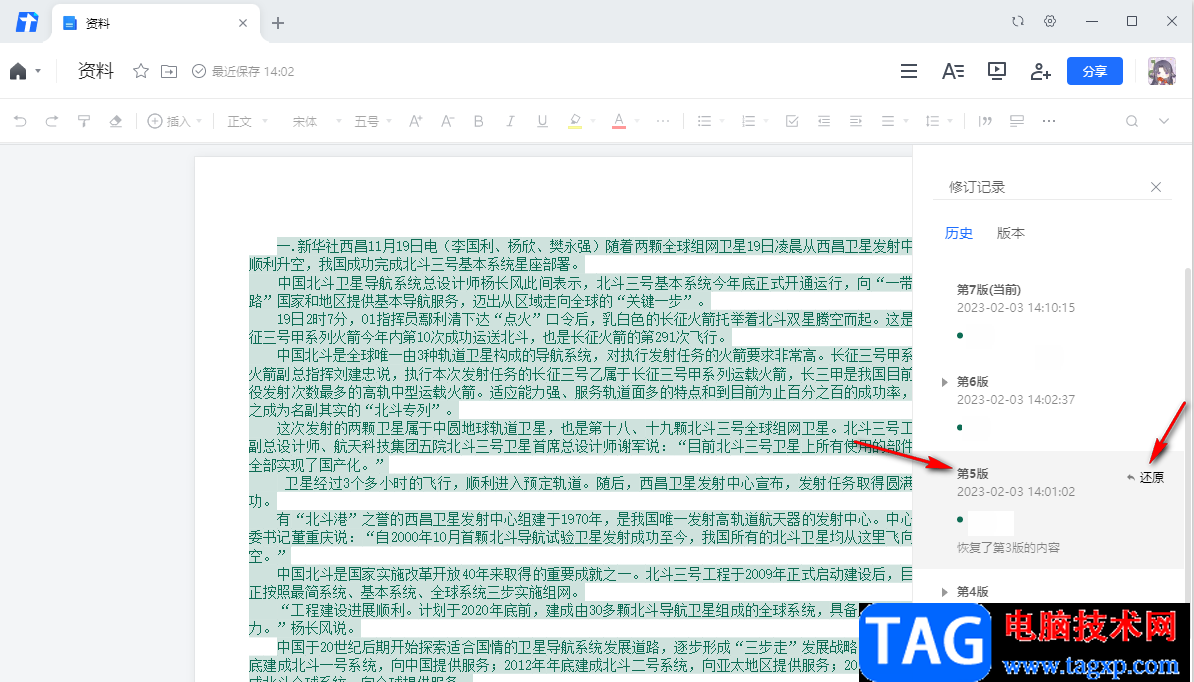Click the home icon
Screen dimensions: 1194x682
pos(18,72)
